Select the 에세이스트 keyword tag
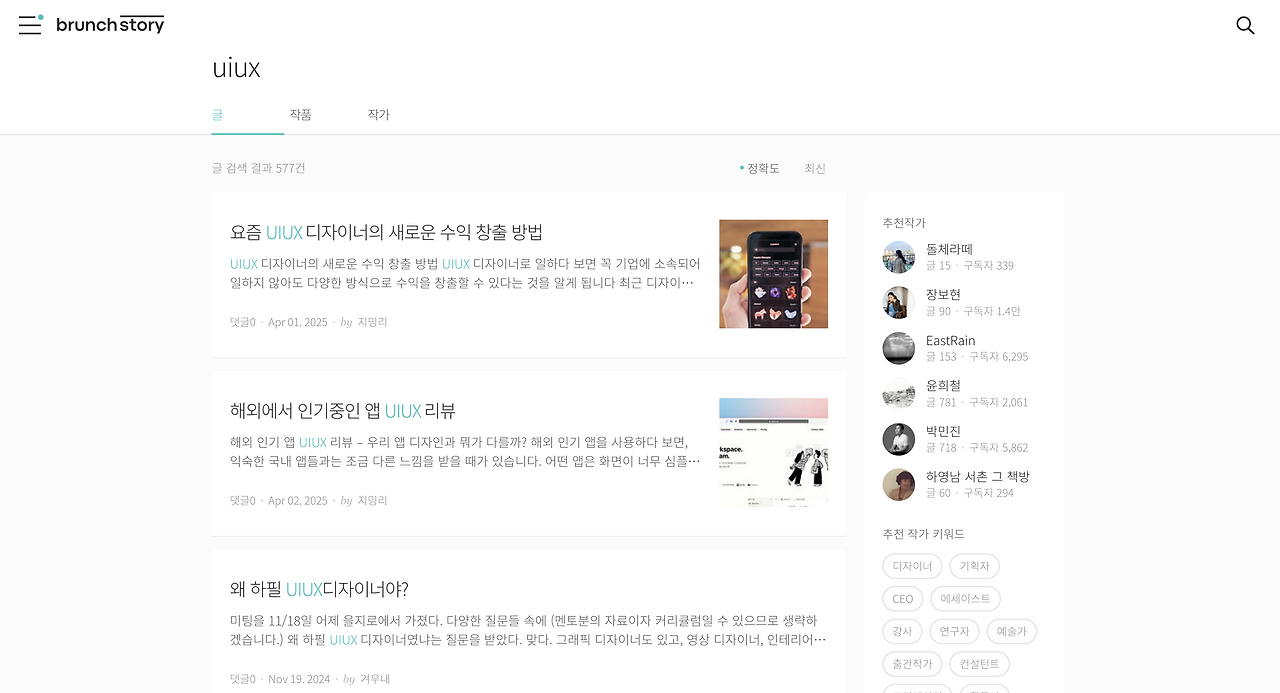The height and width of the screenshot is (693, 1280). click(964, 598)
